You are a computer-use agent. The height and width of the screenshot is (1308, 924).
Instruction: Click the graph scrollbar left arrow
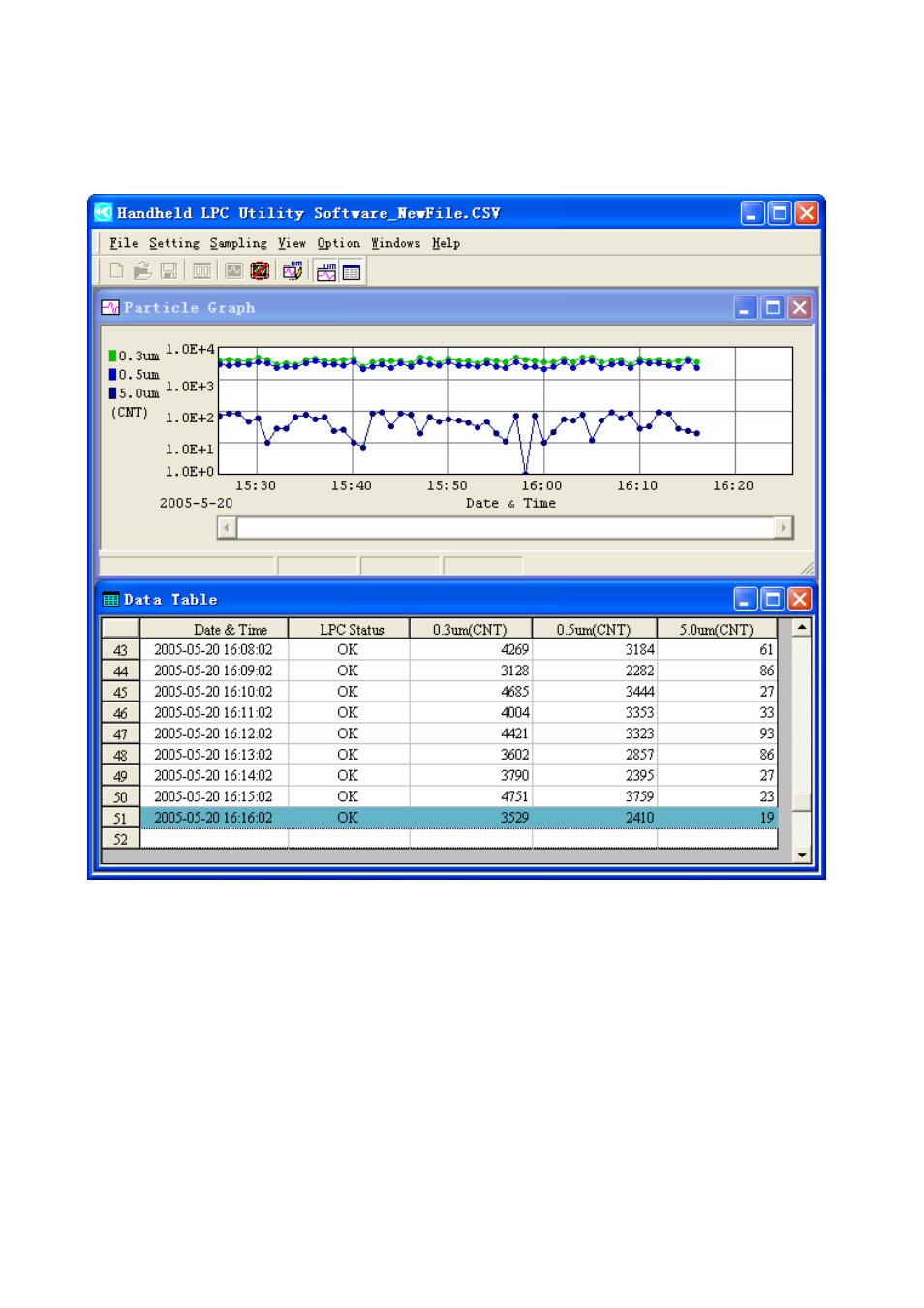[x=228, y=528]
